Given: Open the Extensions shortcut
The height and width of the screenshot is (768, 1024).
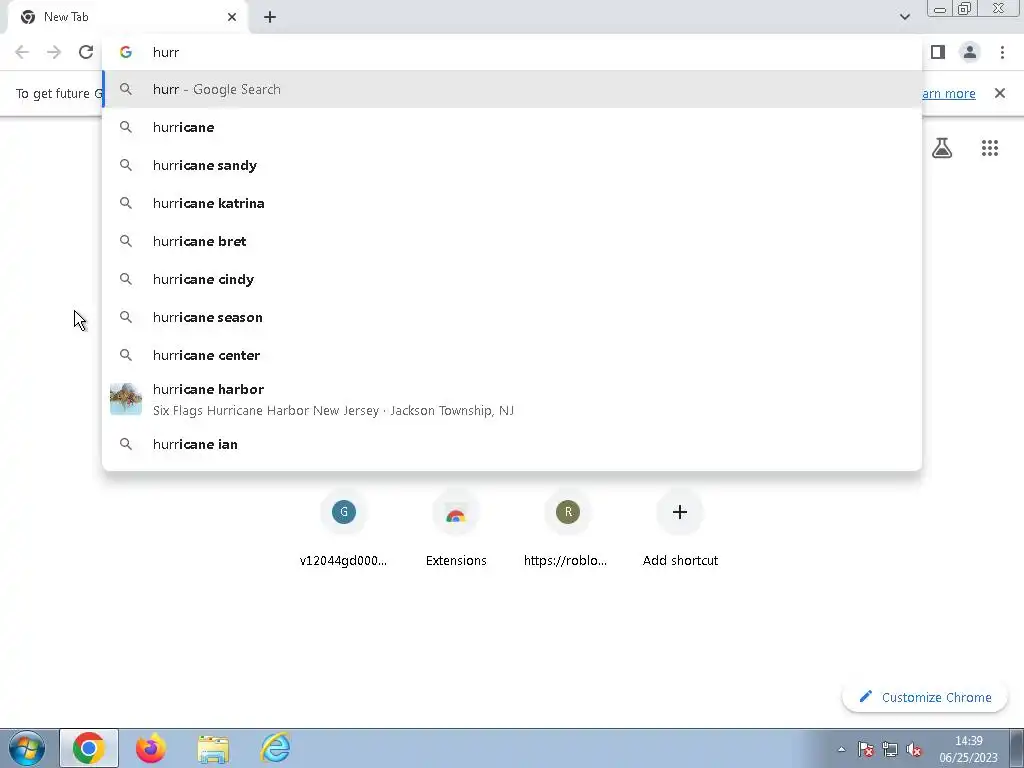Looking at the screenshot, I should coord(456,528).
